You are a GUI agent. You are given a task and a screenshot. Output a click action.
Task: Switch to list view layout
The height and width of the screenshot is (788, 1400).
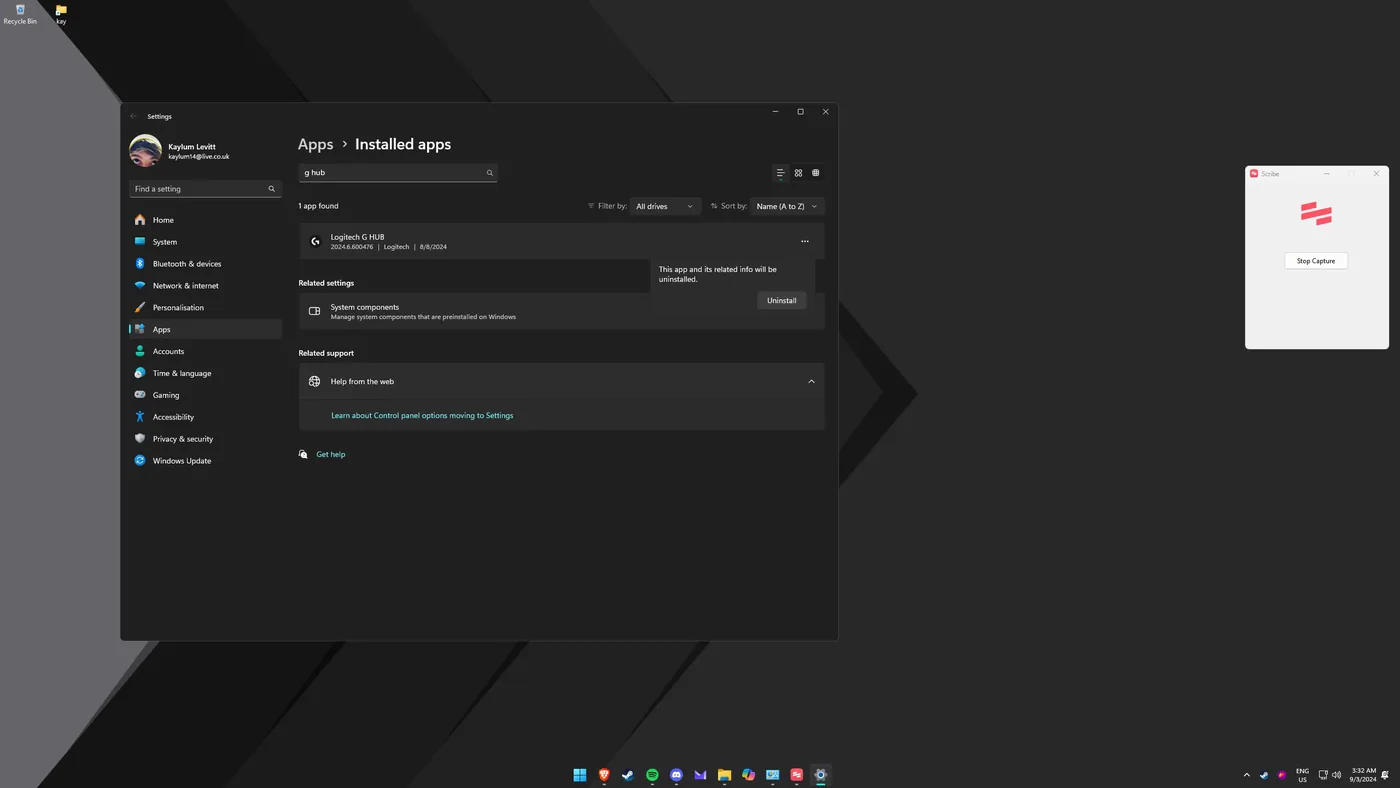[781, 173]
